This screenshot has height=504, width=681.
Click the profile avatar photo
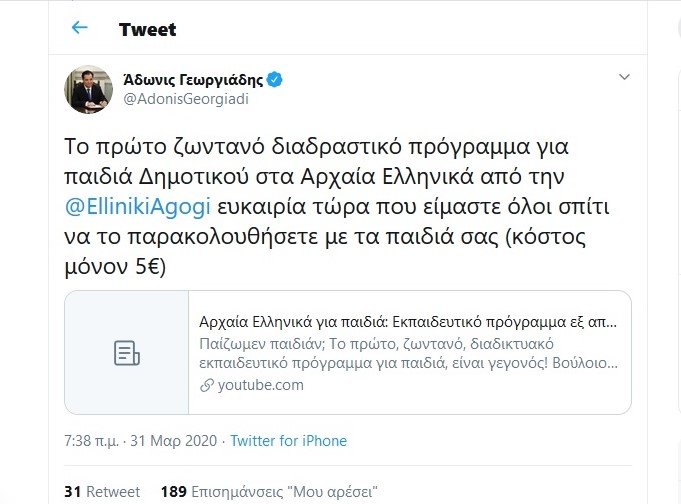click(88, 90)
